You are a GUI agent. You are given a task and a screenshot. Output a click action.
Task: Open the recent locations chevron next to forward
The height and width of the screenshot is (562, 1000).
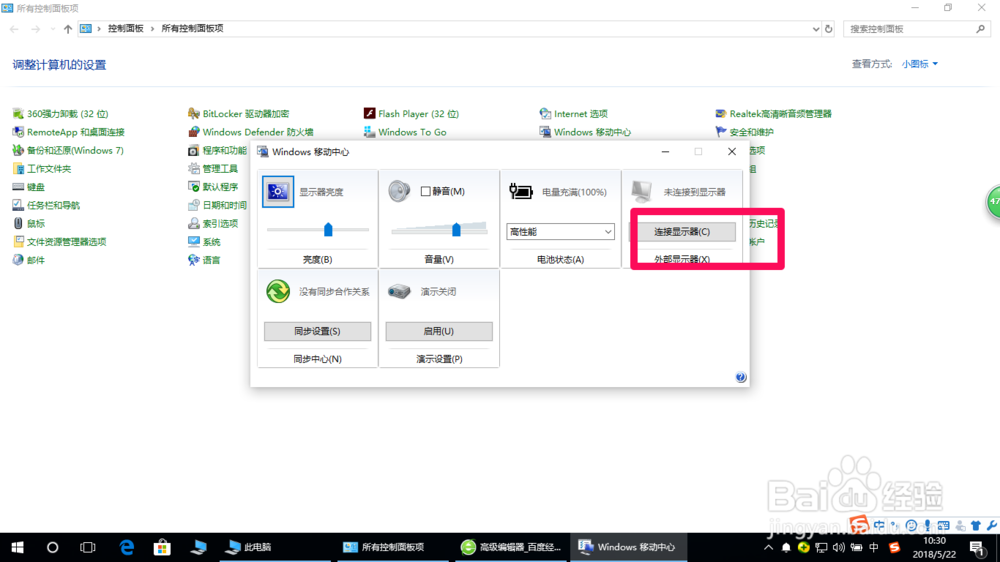pos(52,29)
